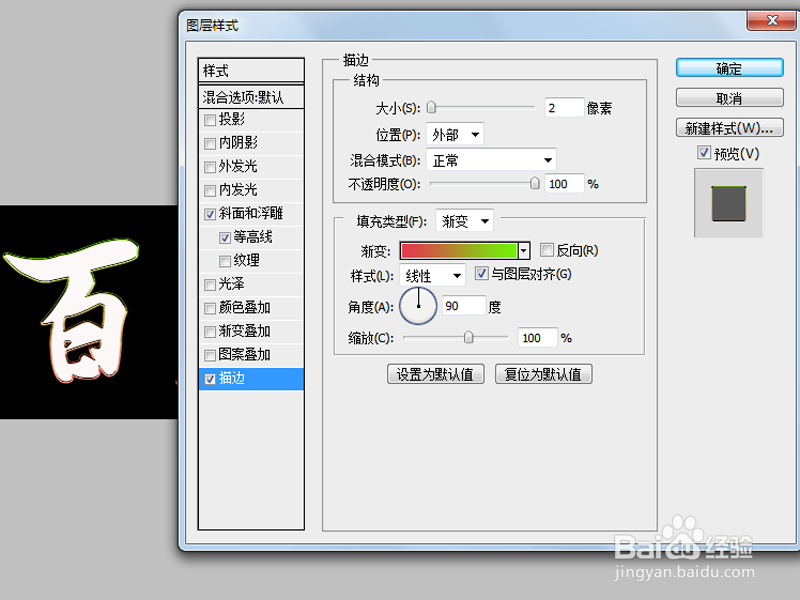Click 复位为默认值 reset default button
Screen dimensions: 800x600
543,374
